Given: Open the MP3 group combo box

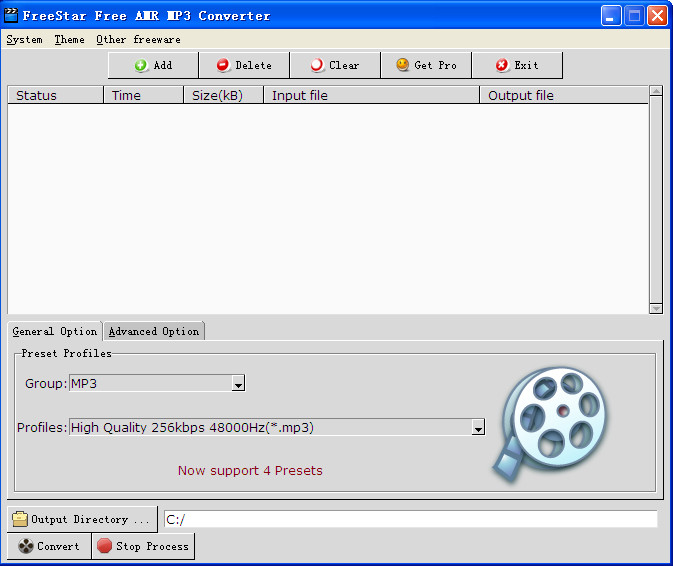Looking at the screenshot, I should pyautogui.click(x=157, y=383).
